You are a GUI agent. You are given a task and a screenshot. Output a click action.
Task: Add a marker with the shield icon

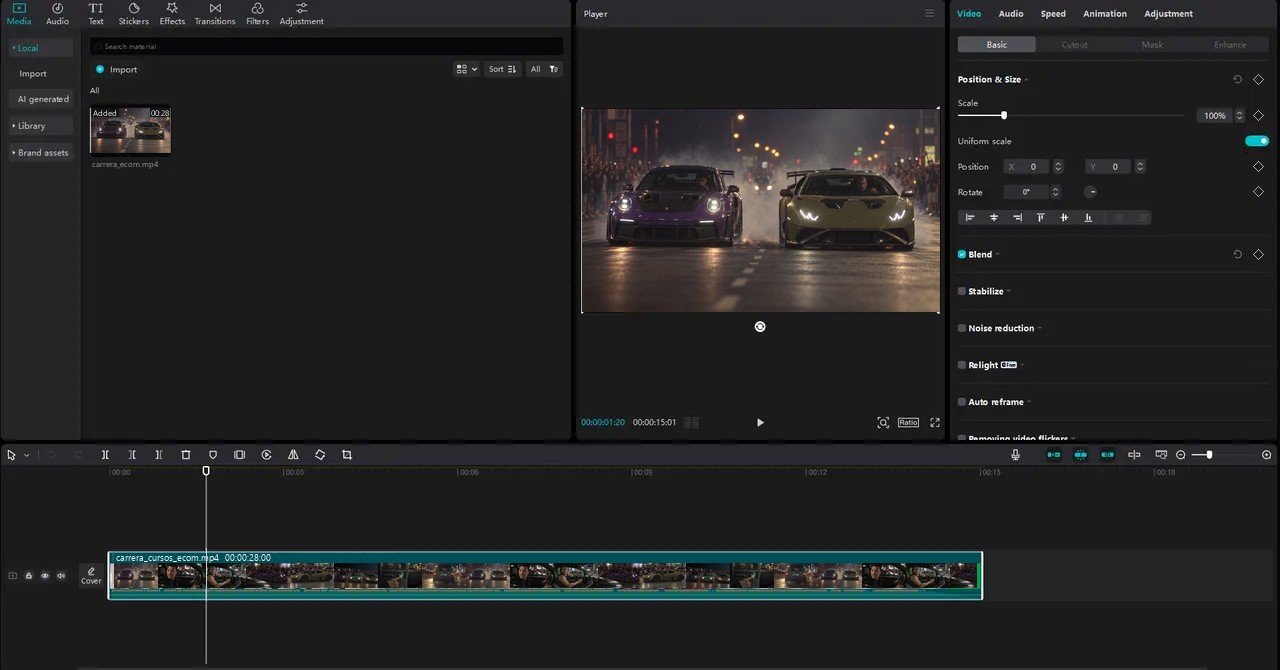point(213,455)
